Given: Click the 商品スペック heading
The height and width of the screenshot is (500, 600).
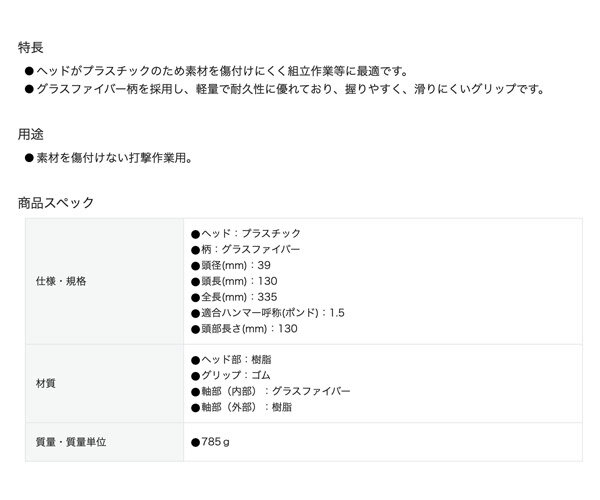Looking at the screenshot, I should (56, 202).
